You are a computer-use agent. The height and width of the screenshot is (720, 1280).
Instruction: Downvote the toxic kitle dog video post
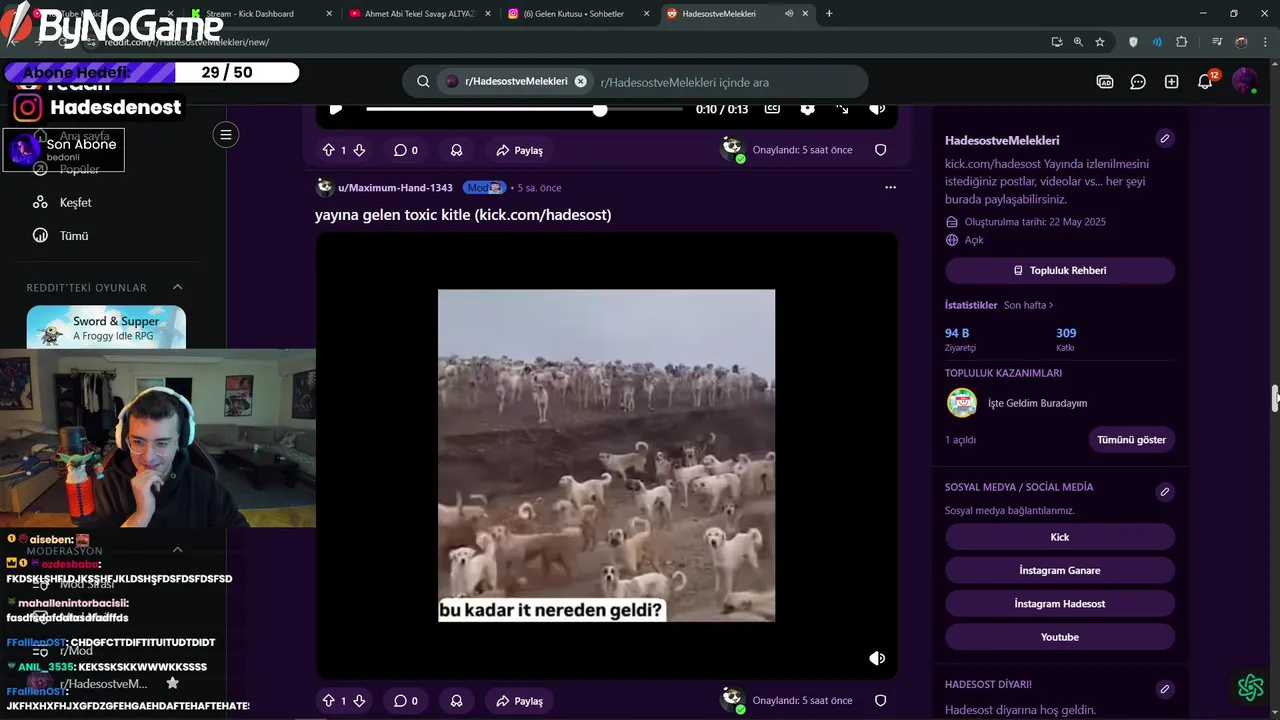359,701
